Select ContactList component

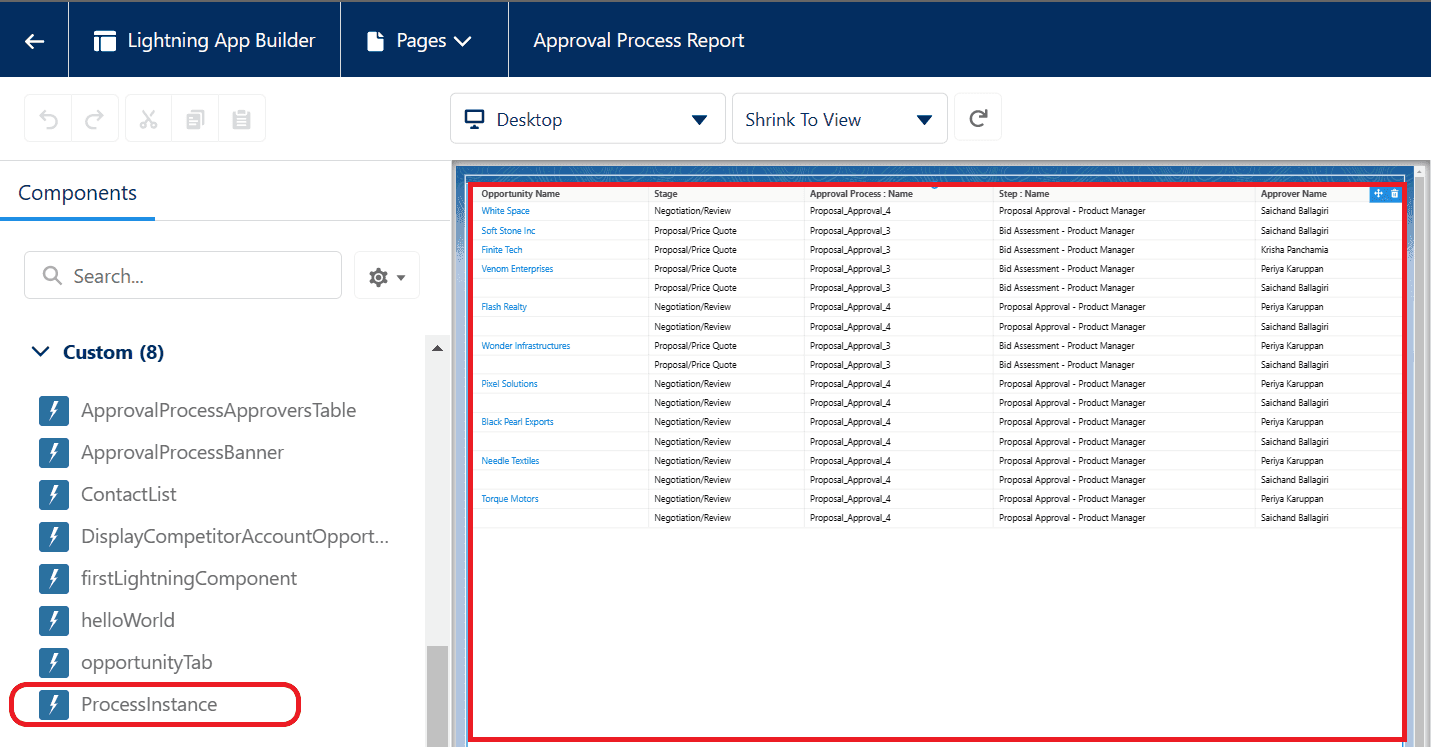pyautogui.click(x=129, y=495)
